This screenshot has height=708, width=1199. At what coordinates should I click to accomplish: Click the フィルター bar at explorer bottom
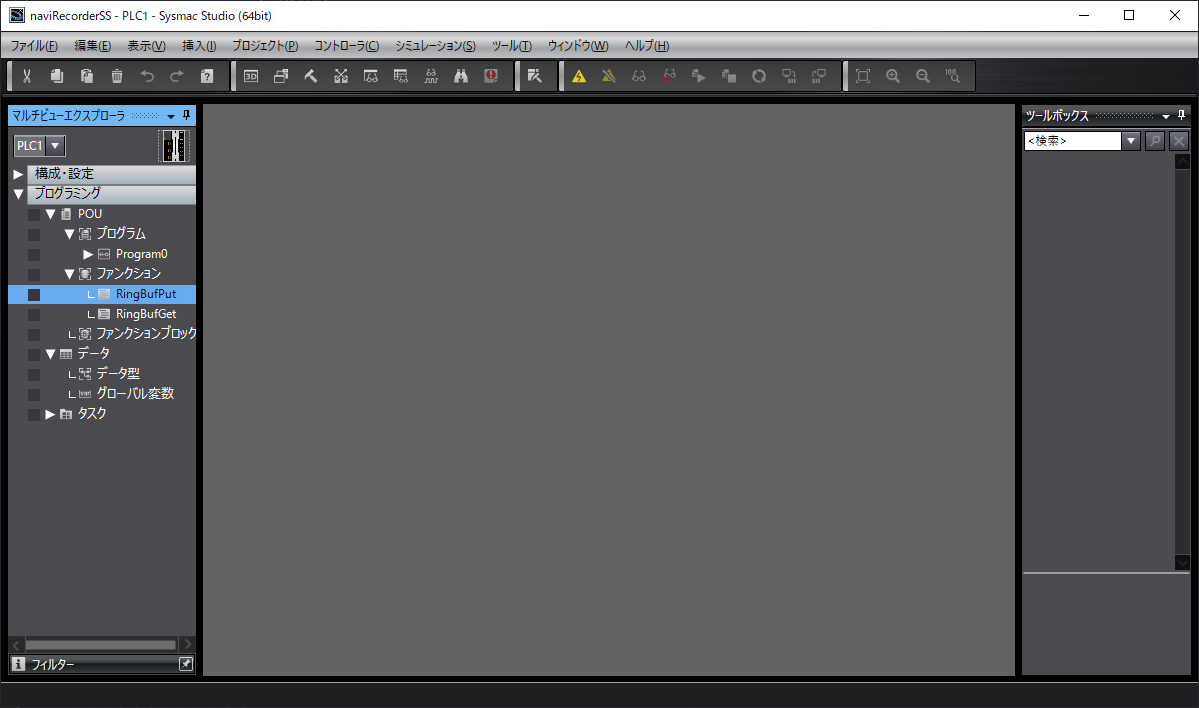pos(90,664)
